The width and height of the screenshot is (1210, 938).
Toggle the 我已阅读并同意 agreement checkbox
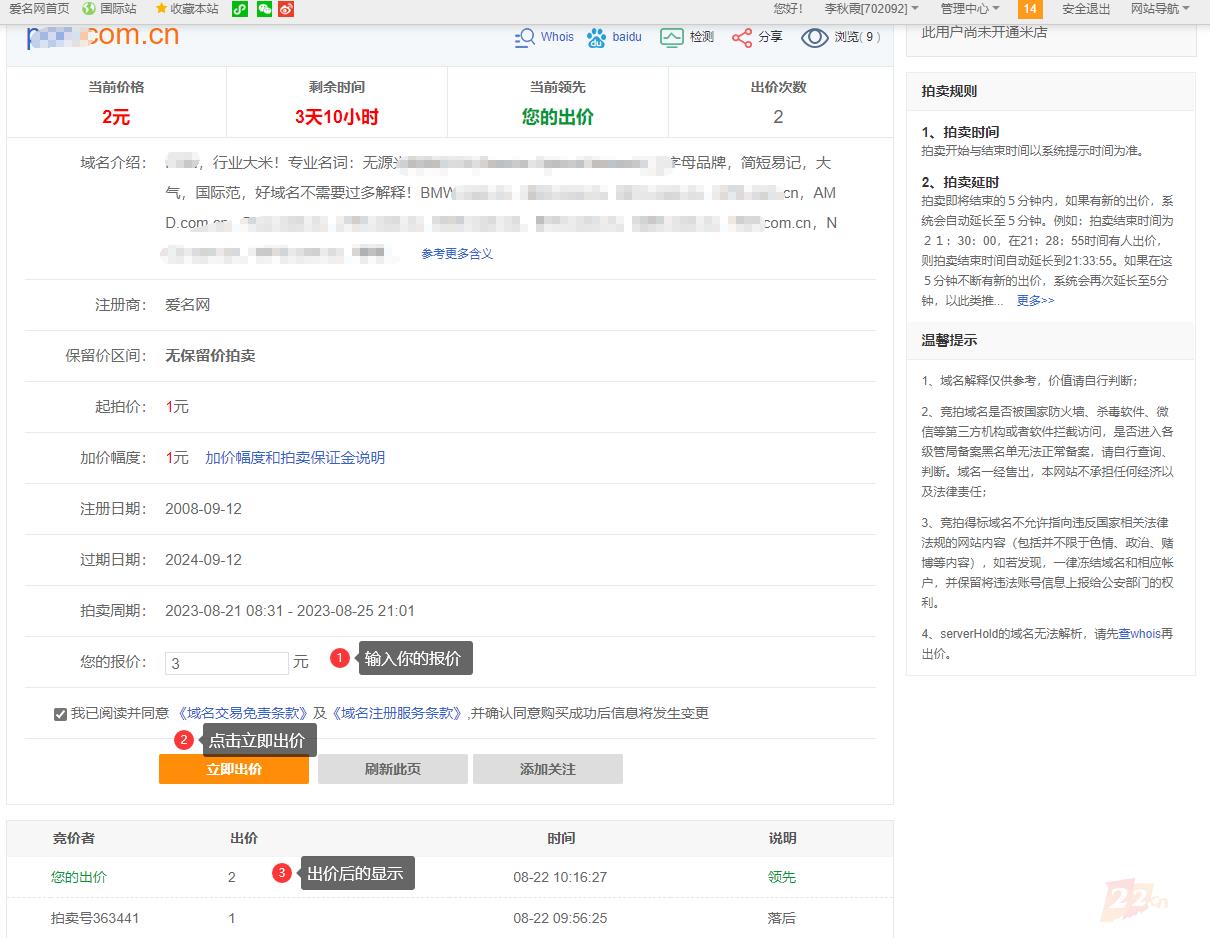pos(61,714)
